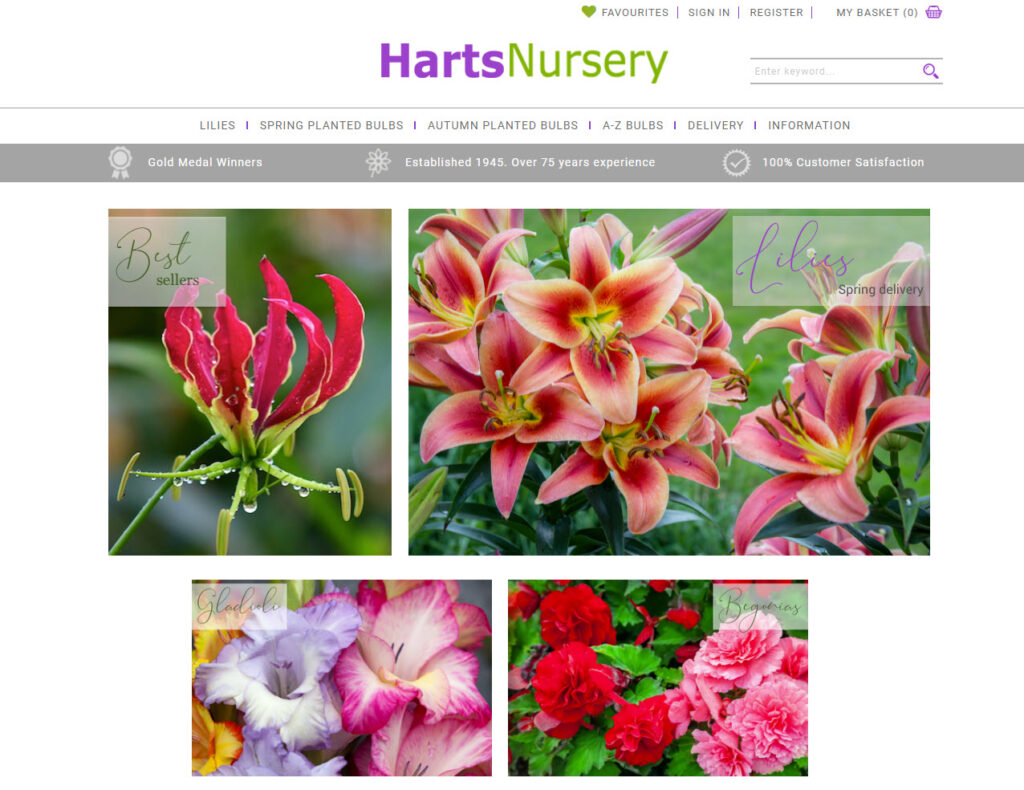Click the Gold Medal Winners text
Viewport: 1024px width, 790px height.
coord(205,162)
